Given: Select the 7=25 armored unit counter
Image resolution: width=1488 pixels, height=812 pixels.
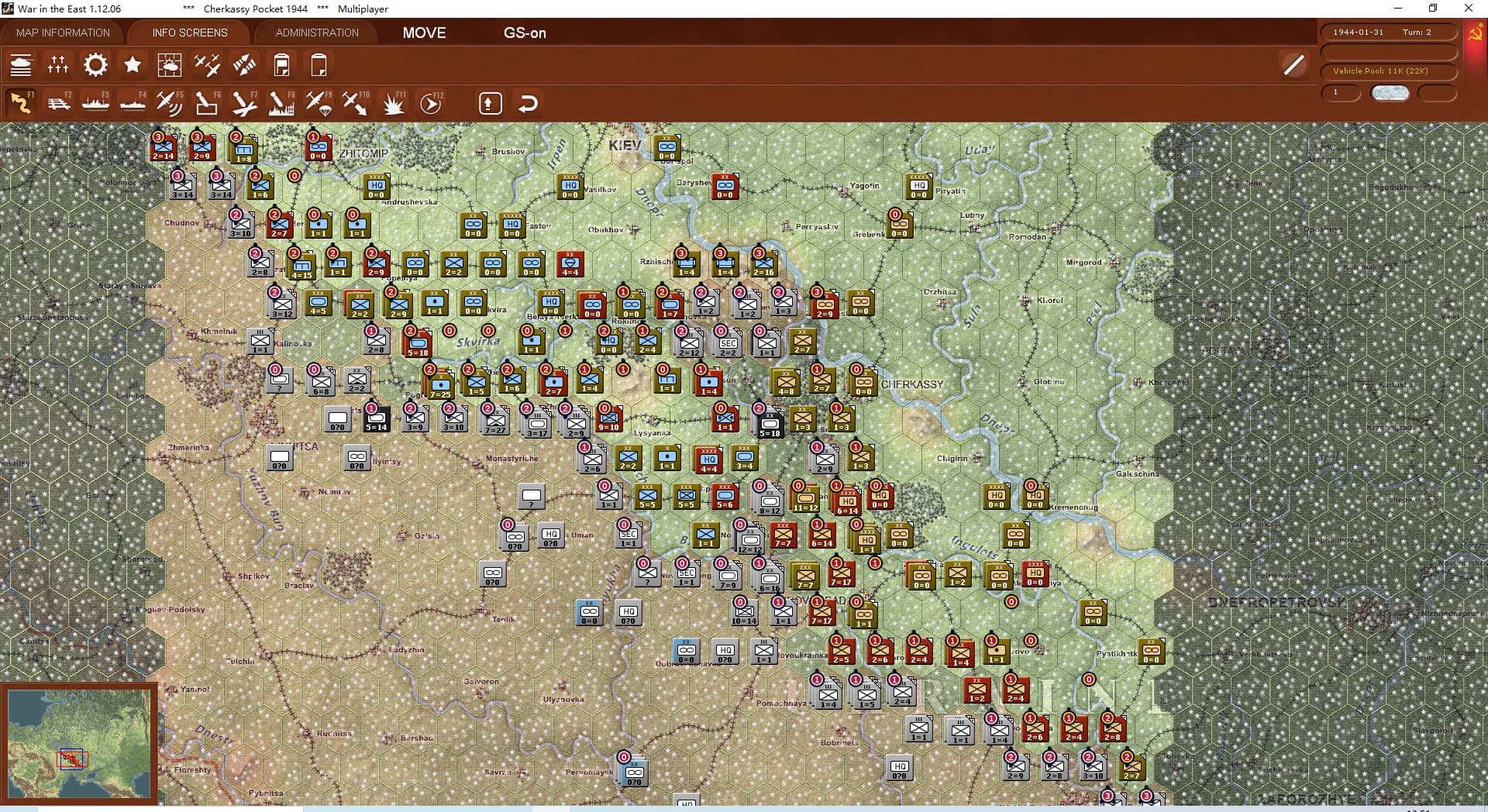Looking at the screenshot, I should pyautogui.click(x=440, y=385).
